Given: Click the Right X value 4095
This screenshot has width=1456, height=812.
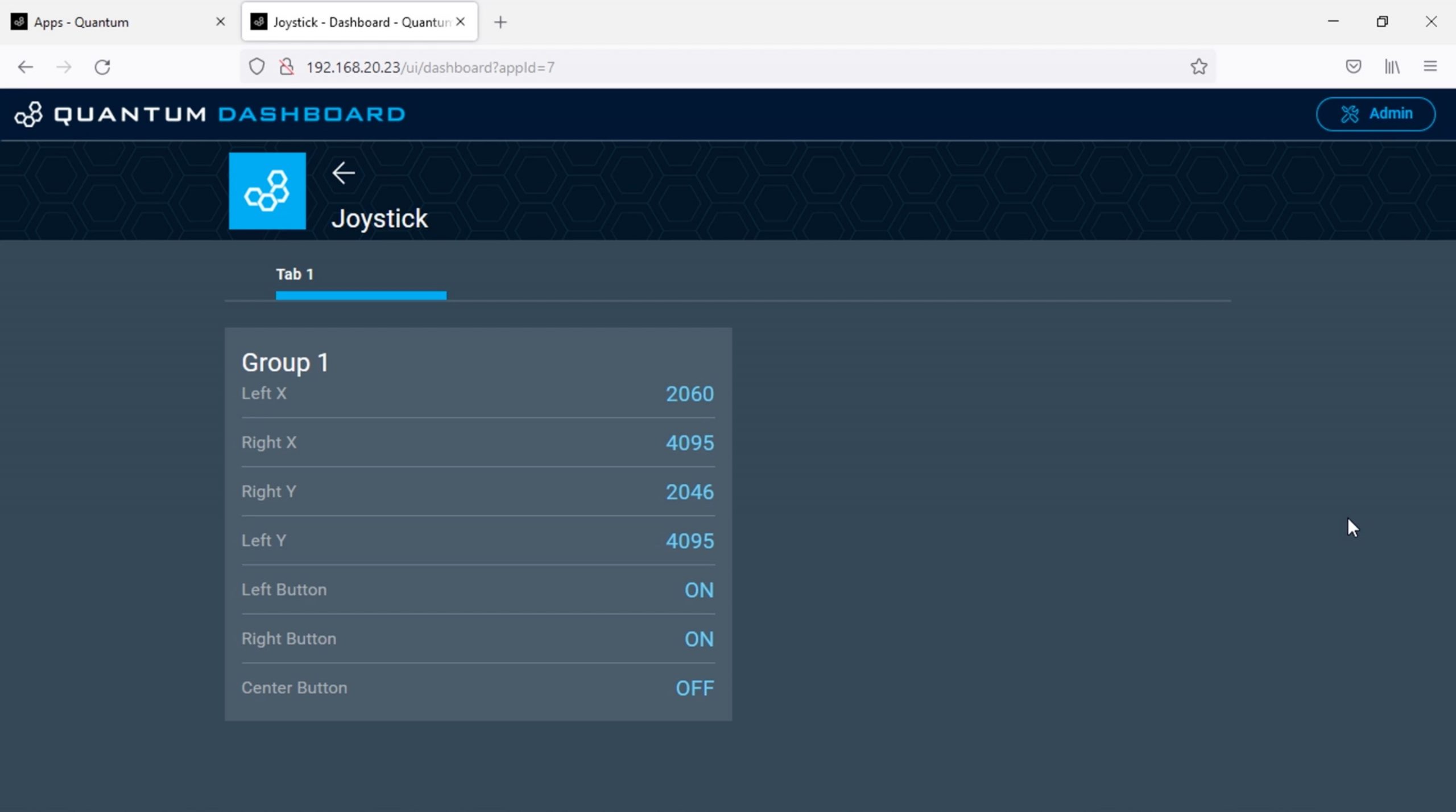Looking at the screenshot, I should pos(689,443).
